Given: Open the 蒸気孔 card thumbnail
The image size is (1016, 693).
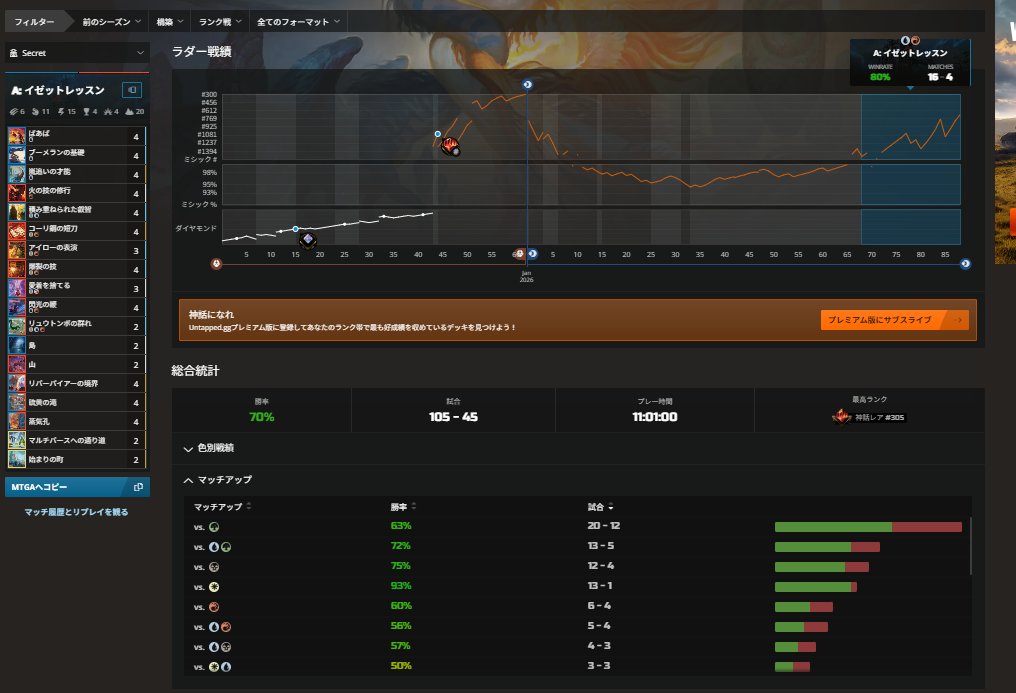Looking at the screenshot, I should click(16, 421).
